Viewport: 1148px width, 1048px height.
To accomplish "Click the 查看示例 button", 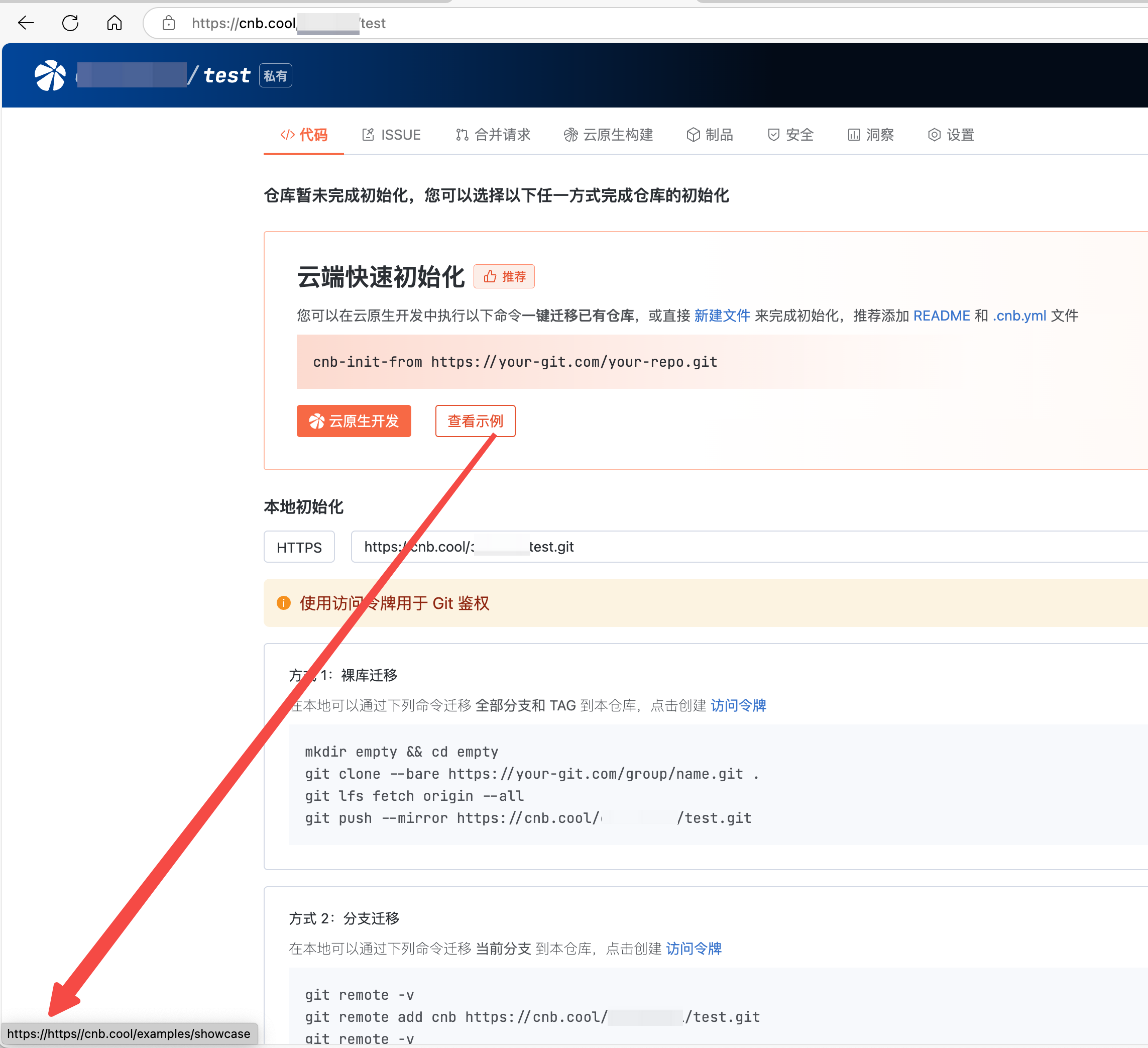I will pyautogui.click(x=476, y=422).
